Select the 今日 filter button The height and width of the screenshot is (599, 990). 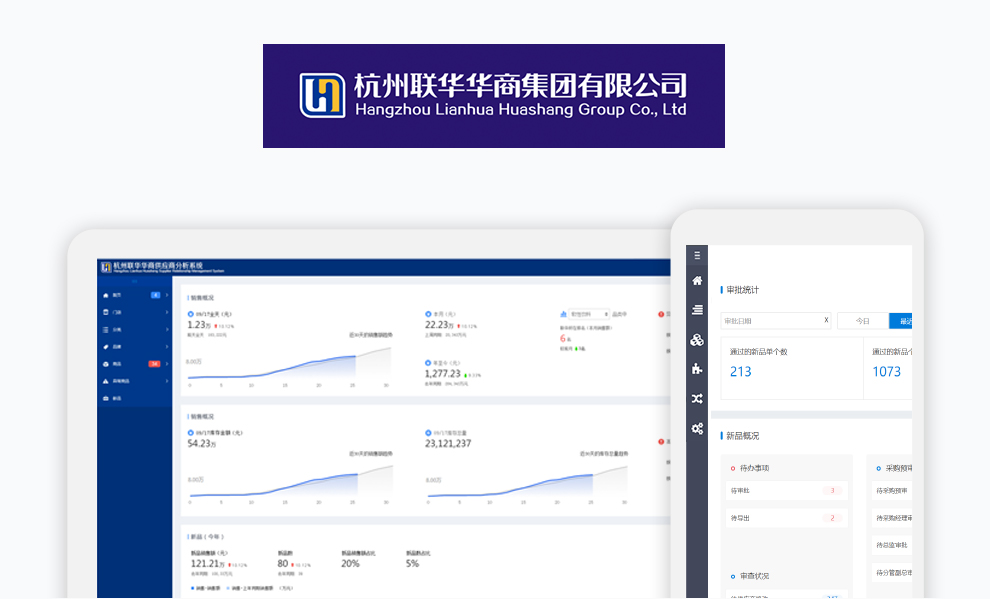862,321
